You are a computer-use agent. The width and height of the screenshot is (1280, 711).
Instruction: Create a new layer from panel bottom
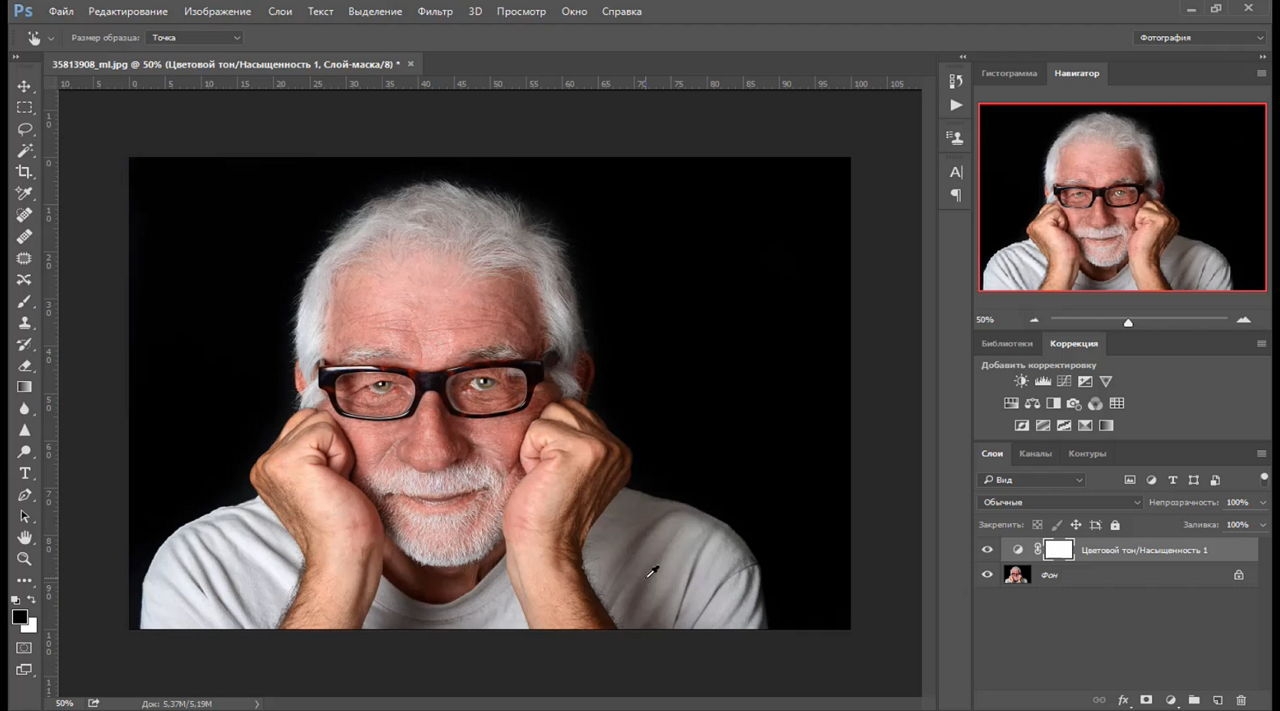click(x=1217, y=700)
